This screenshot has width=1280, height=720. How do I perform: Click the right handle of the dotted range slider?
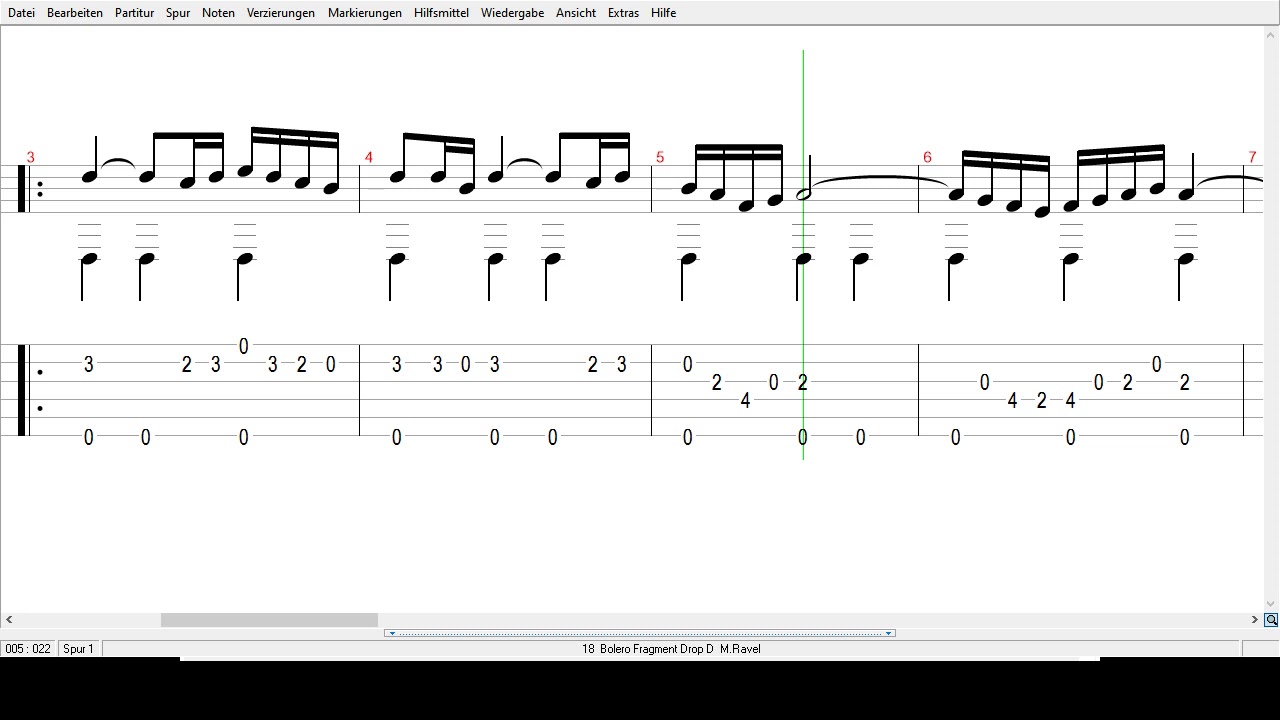click(x=888, y=633)
